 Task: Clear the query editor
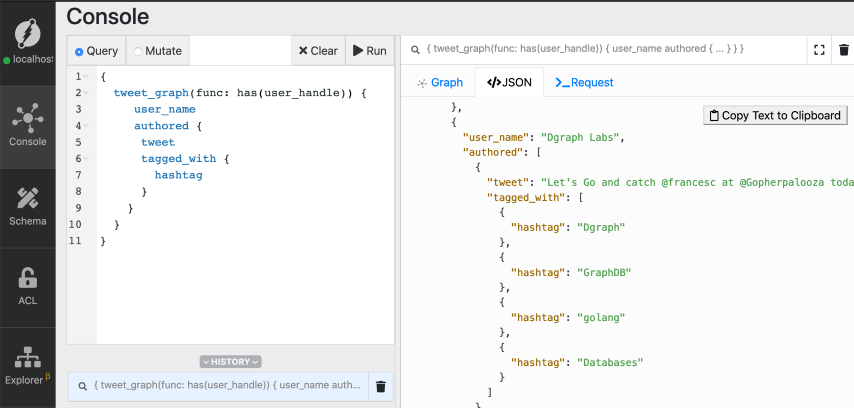(316, 51)
